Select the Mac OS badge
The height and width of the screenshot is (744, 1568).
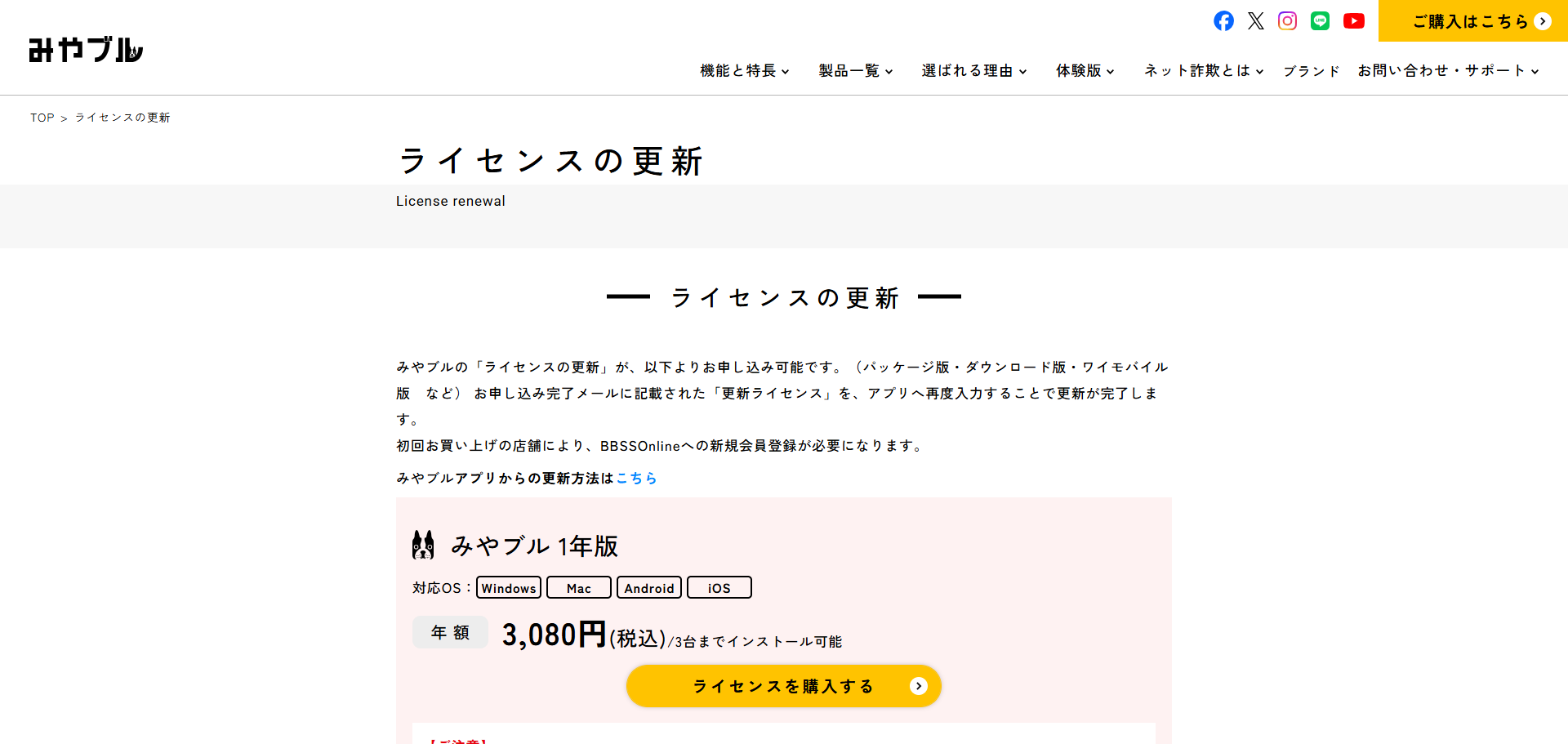578,588
